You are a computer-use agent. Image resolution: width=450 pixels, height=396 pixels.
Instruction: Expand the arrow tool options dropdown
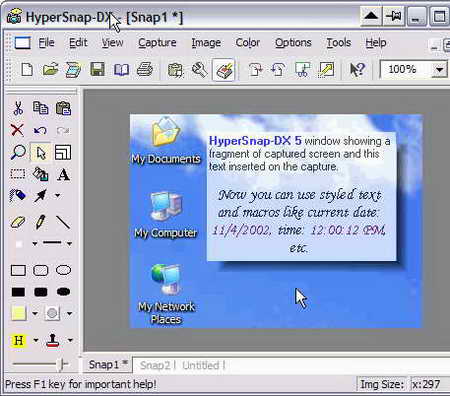coord(58,195)
